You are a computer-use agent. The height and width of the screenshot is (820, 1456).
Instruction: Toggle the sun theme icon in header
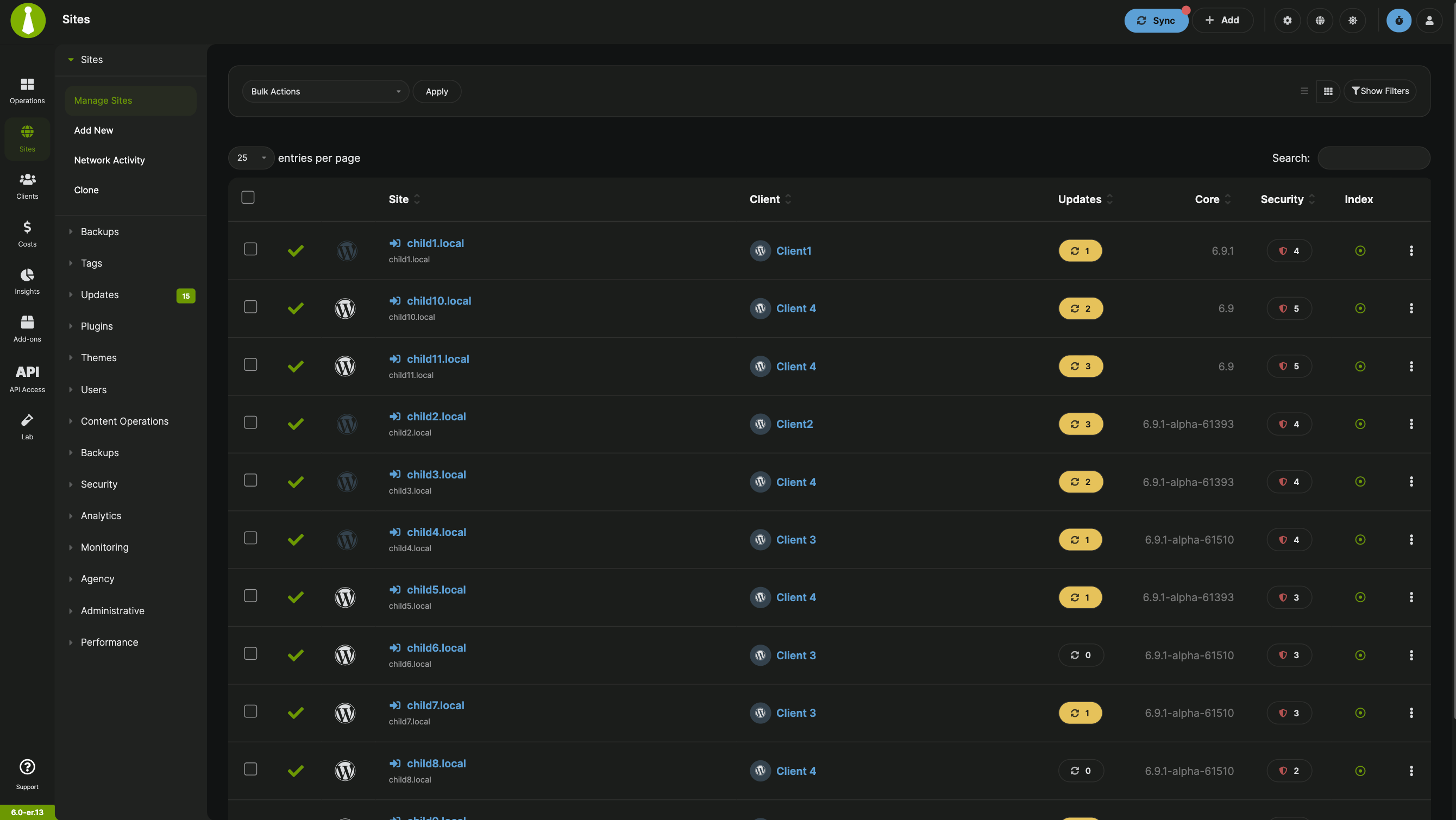pos(1353,20)
